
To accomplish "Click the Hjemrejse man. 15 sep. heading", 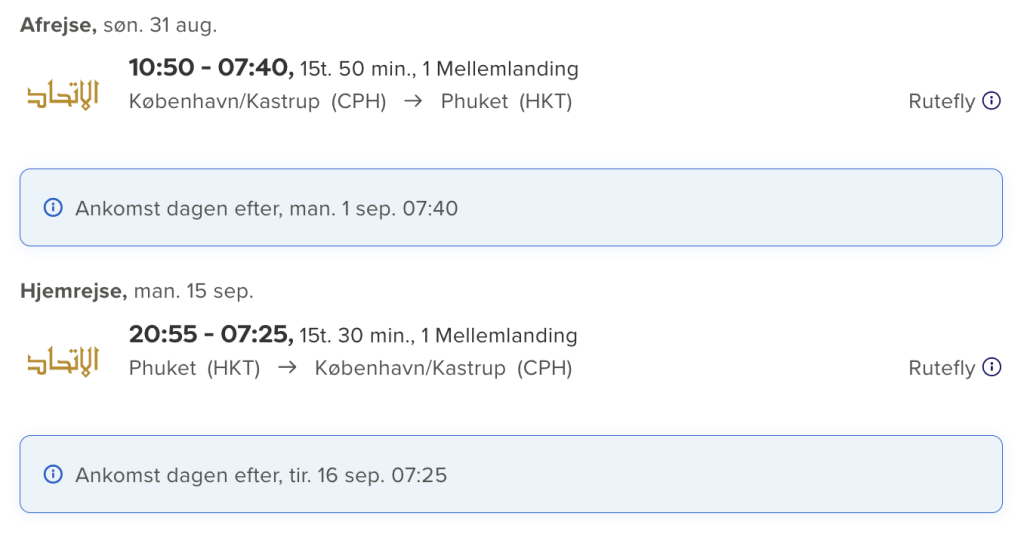I will (136, 291).
